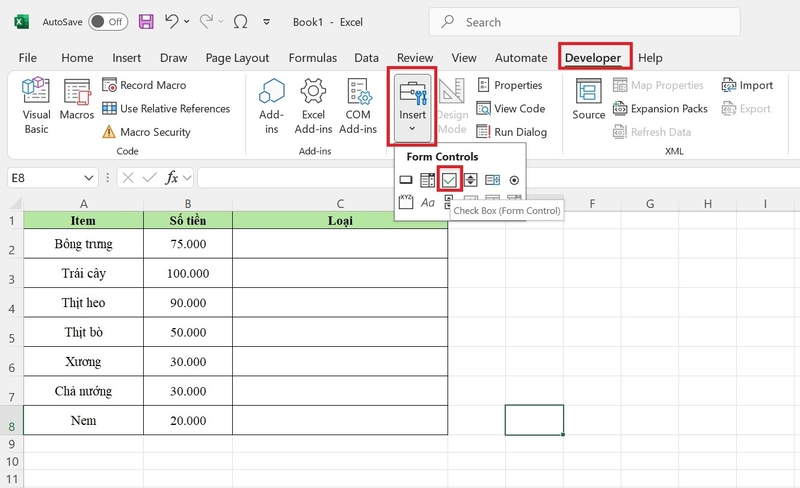The height and width of the screenshot is (488, 800).
Task: Click Map Properties
Action: [x=658, y=85]
